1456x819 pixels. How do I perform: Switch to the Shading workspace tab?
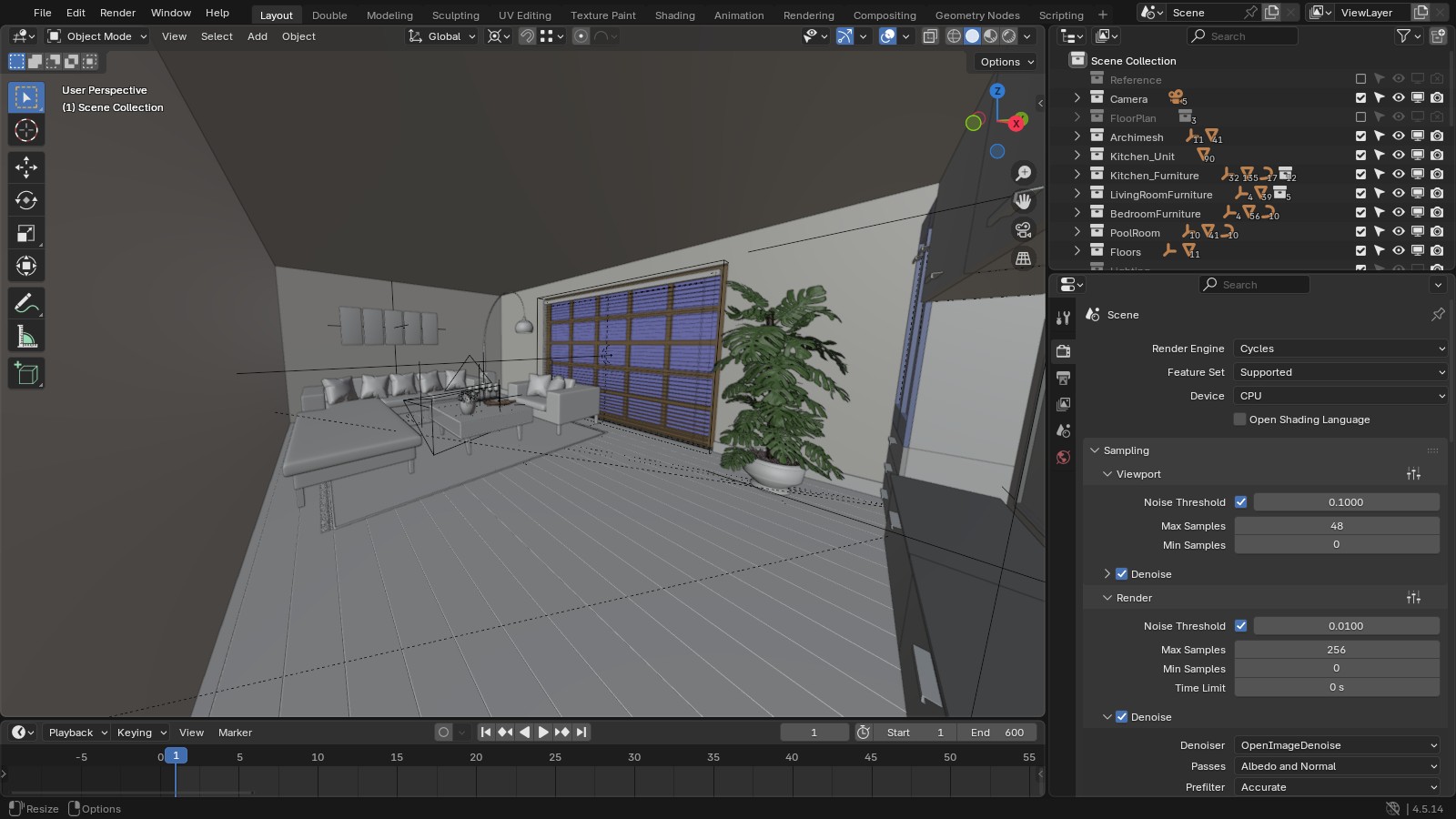tap(674, 15)
